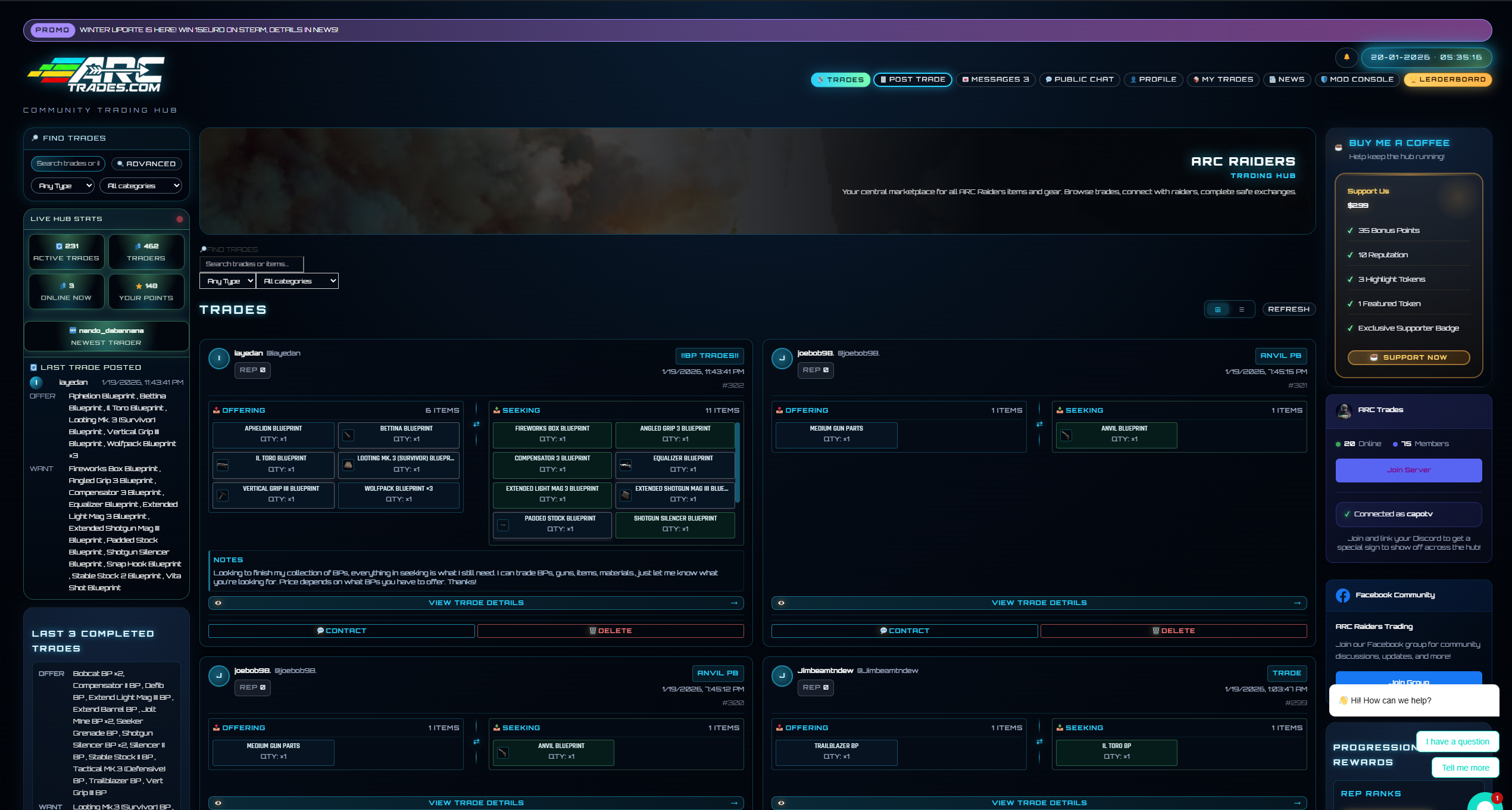The width and height of the screenshot is (1512, 810).
Task: Click the 'Tell me more' chat reply
Action: pos(1465,768)
